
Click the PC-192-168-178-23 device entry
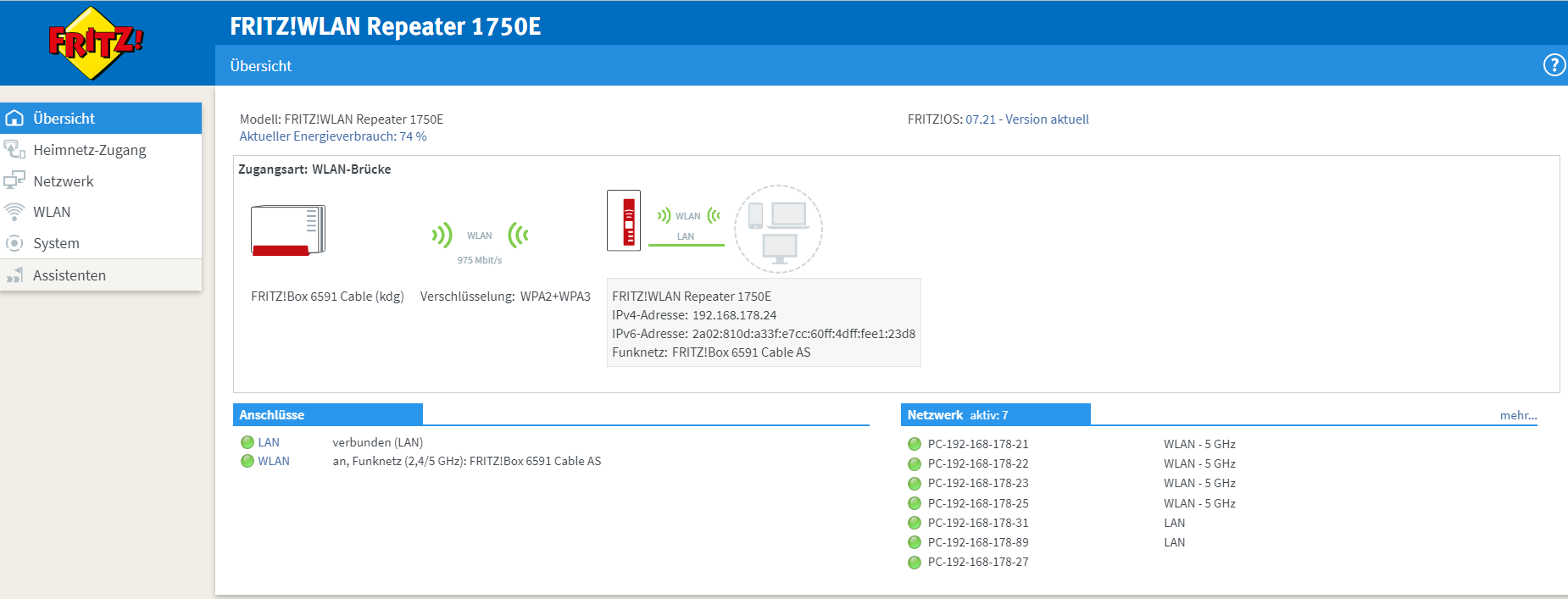tap(978, 483)
